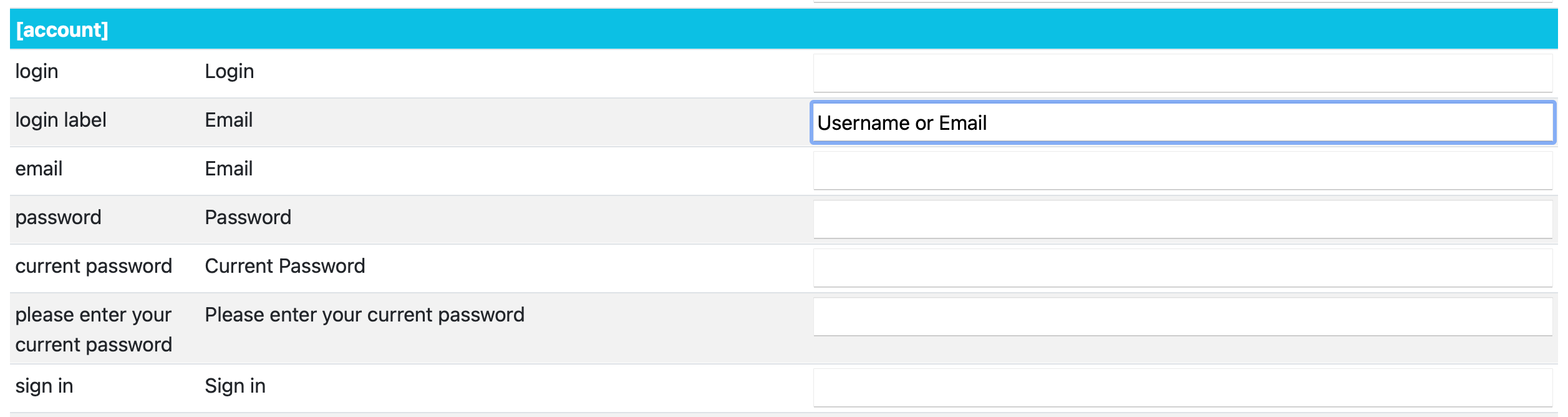Click the login row key label
The height and width of the screenshot is (417, 1568).
pos(36,71)
